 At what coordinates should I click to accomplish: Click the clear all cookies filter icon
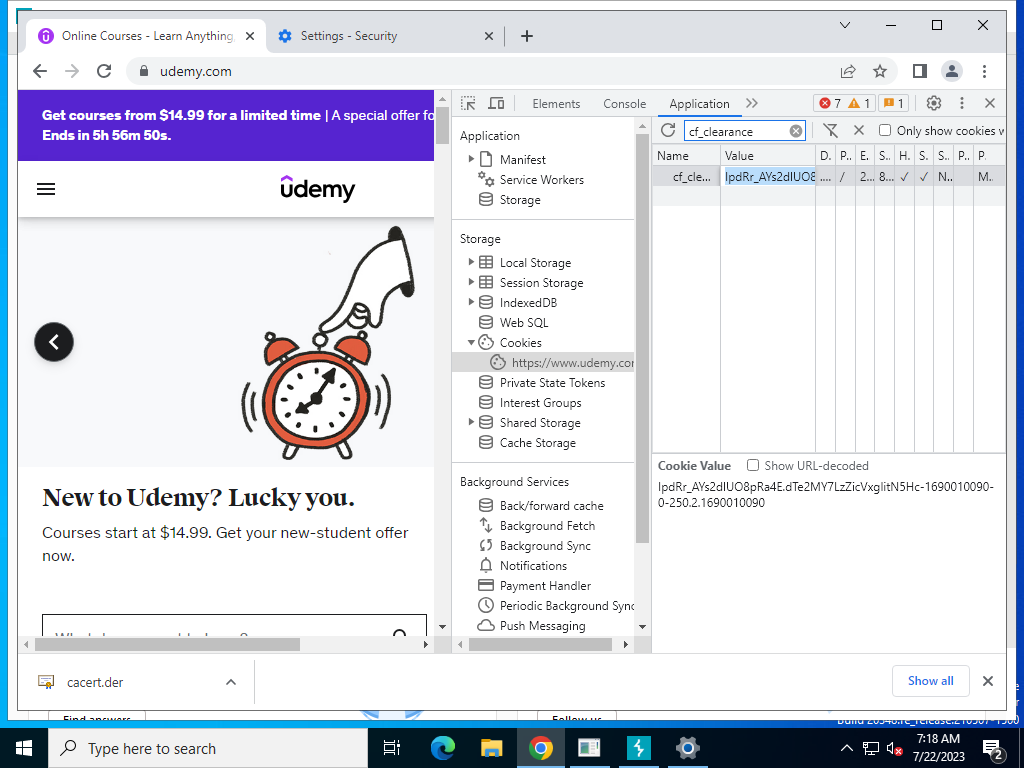pyautogui.click(x=830, y=131)
